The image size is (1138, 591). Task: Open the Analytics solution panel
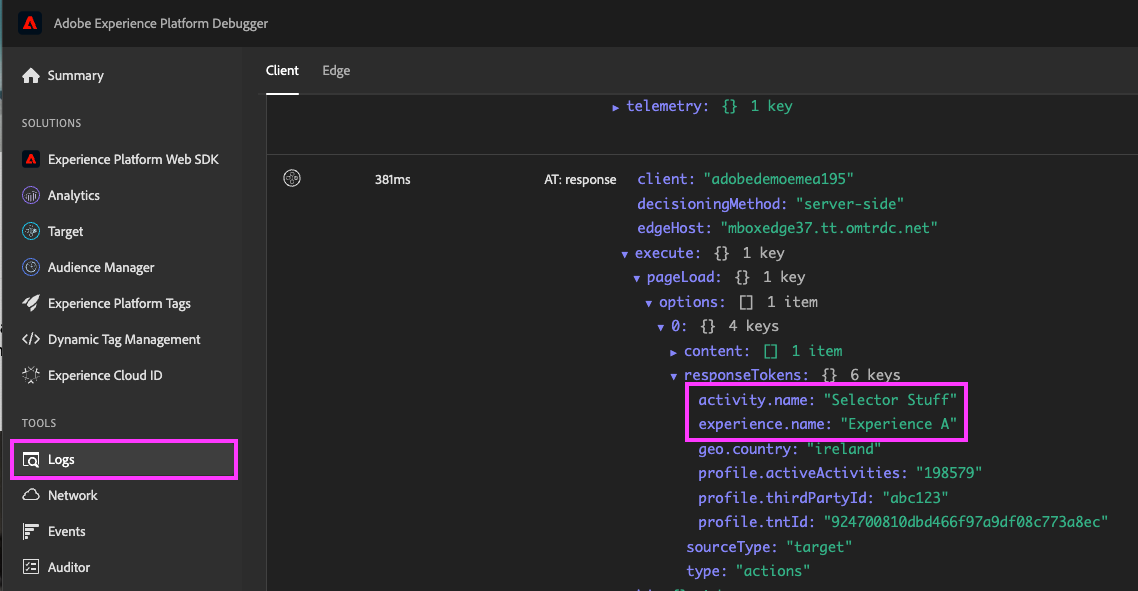[x=86, y=195]
